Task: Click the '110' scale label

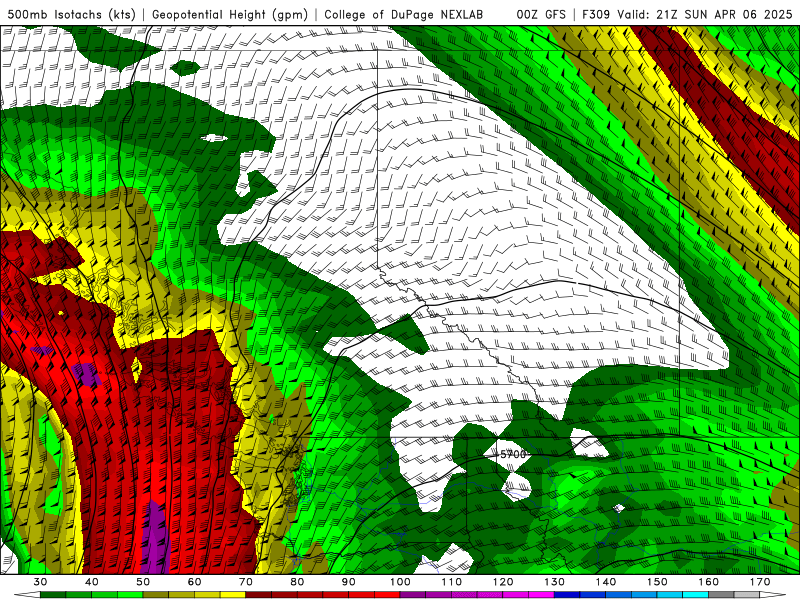Action: tap(452, 582)
